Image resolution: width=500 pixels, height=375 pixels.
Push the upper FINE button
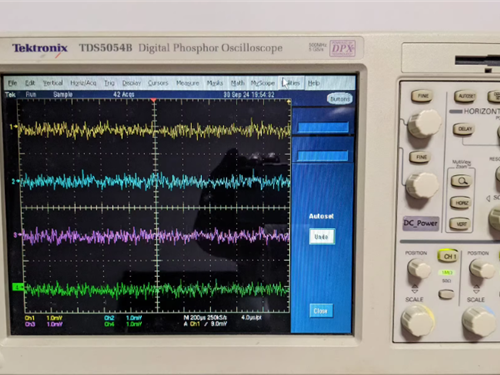click(423, 96)
